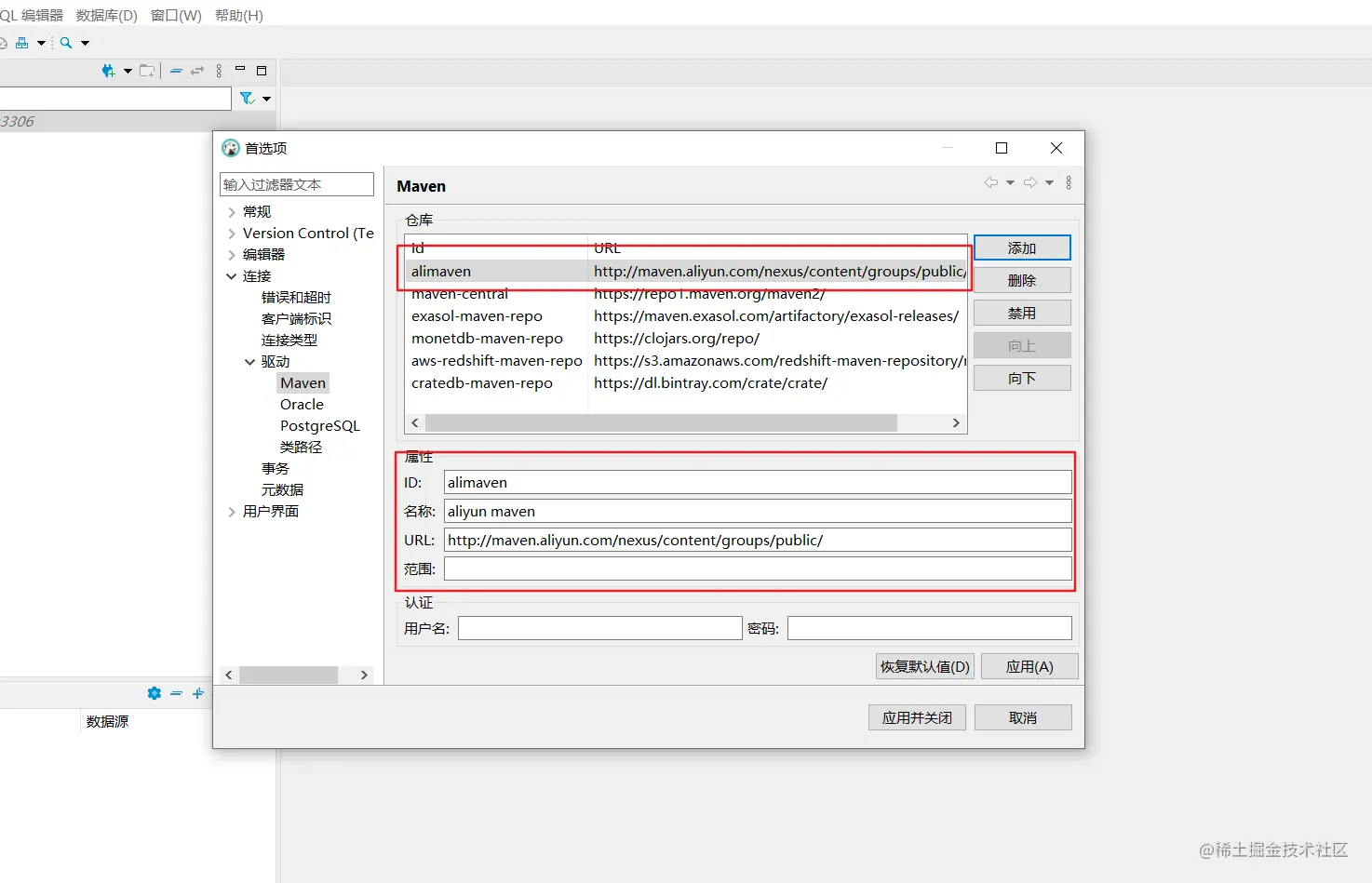Open the SQL 编辑器 menu
This screenshot has width=1372, height=883.
click(x=32, y=15)
